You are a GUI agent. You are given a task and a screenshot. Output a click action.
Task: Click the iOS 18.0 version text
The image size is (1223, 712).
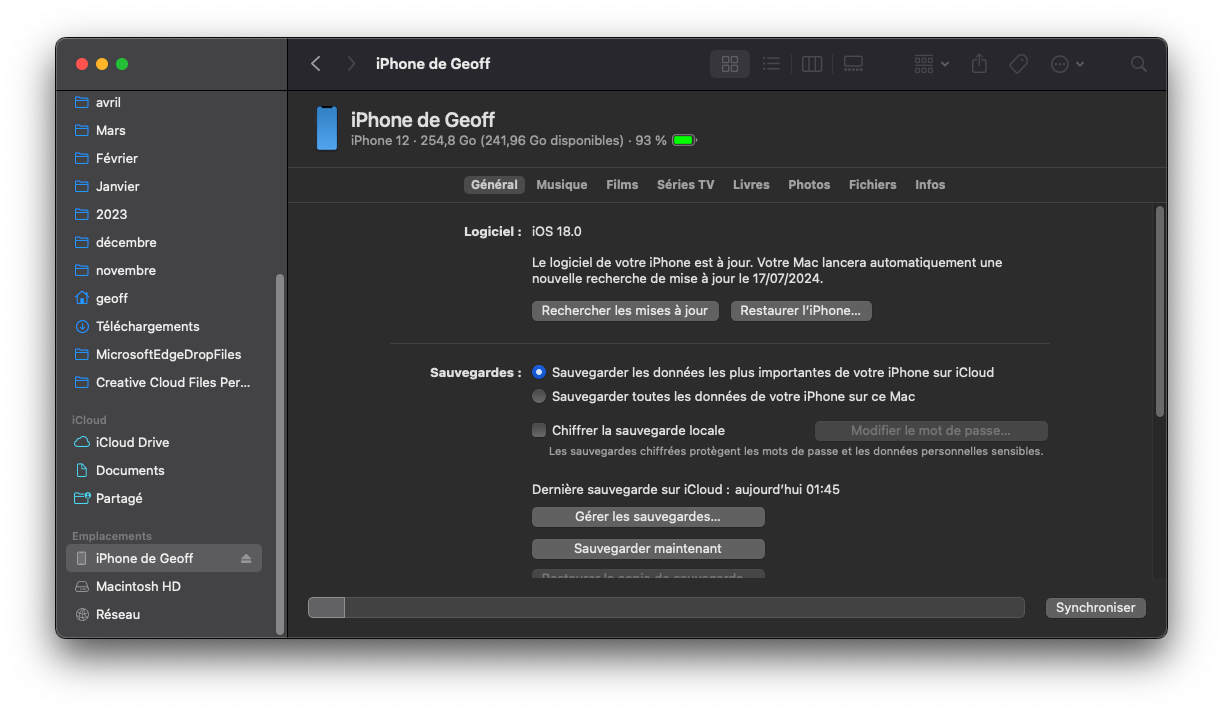[x=556, y=232]
